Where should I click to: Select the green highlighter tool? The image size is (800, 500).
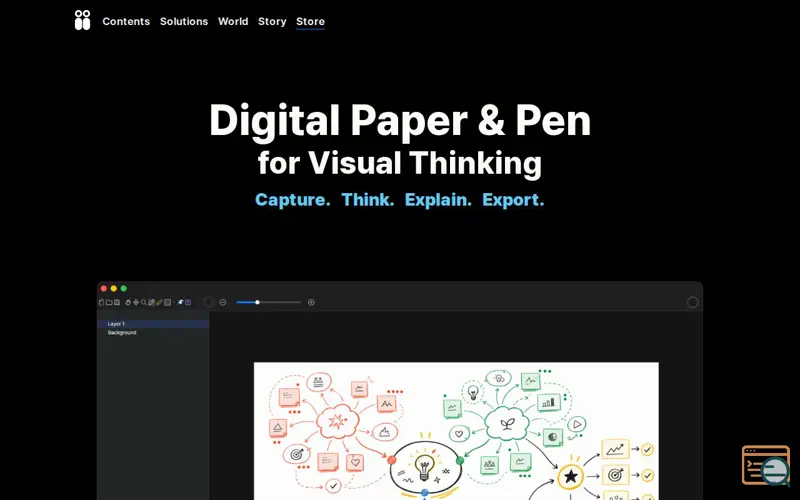(x=159, y=303)
